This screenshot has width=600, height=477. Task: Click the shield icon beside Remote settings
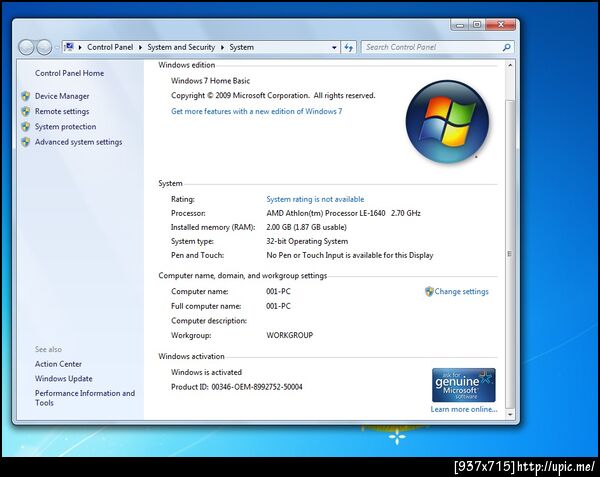pos(26,111)
